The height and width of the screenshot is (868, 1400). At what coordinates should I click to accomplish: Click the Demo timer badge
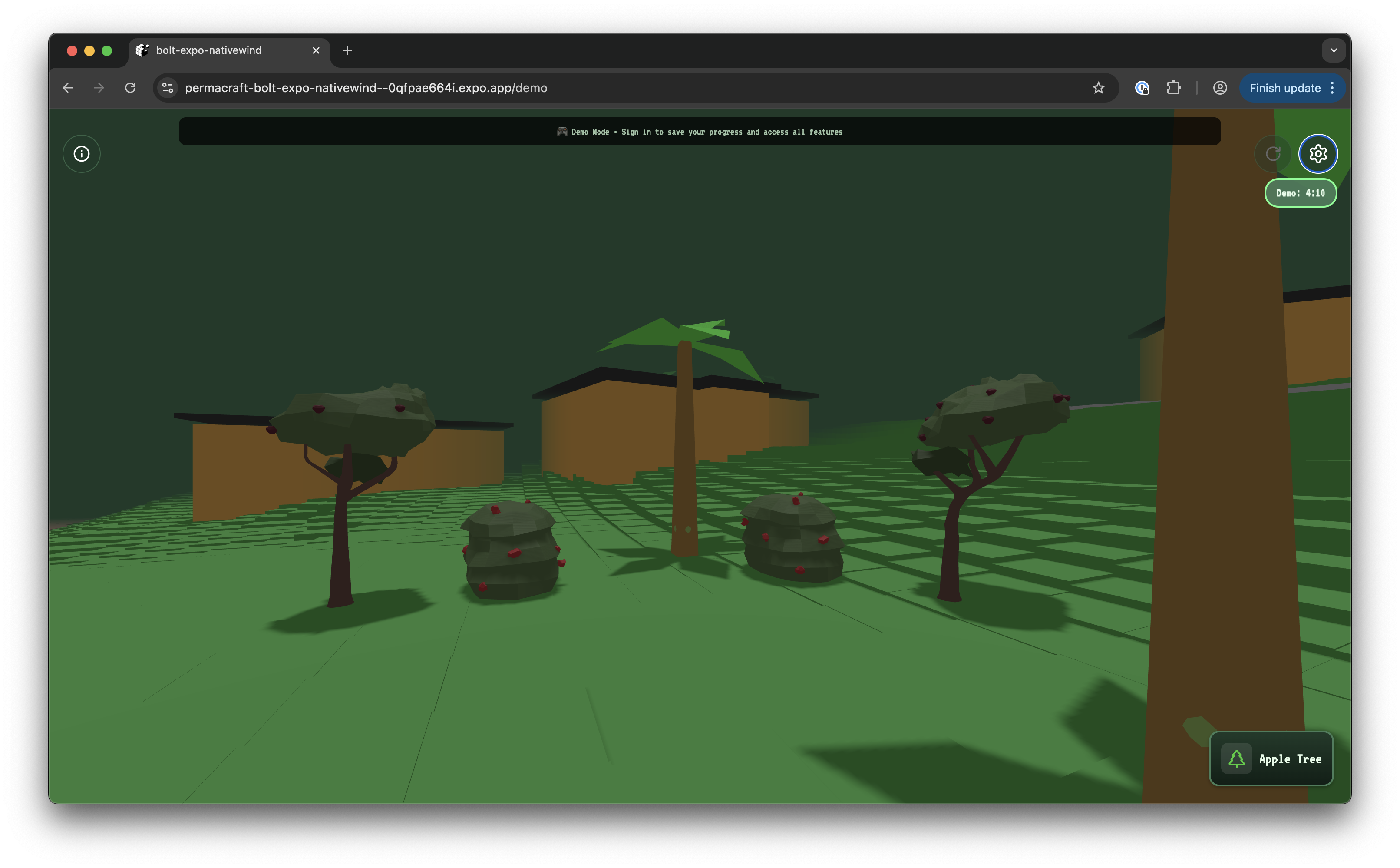[1300, 193]
